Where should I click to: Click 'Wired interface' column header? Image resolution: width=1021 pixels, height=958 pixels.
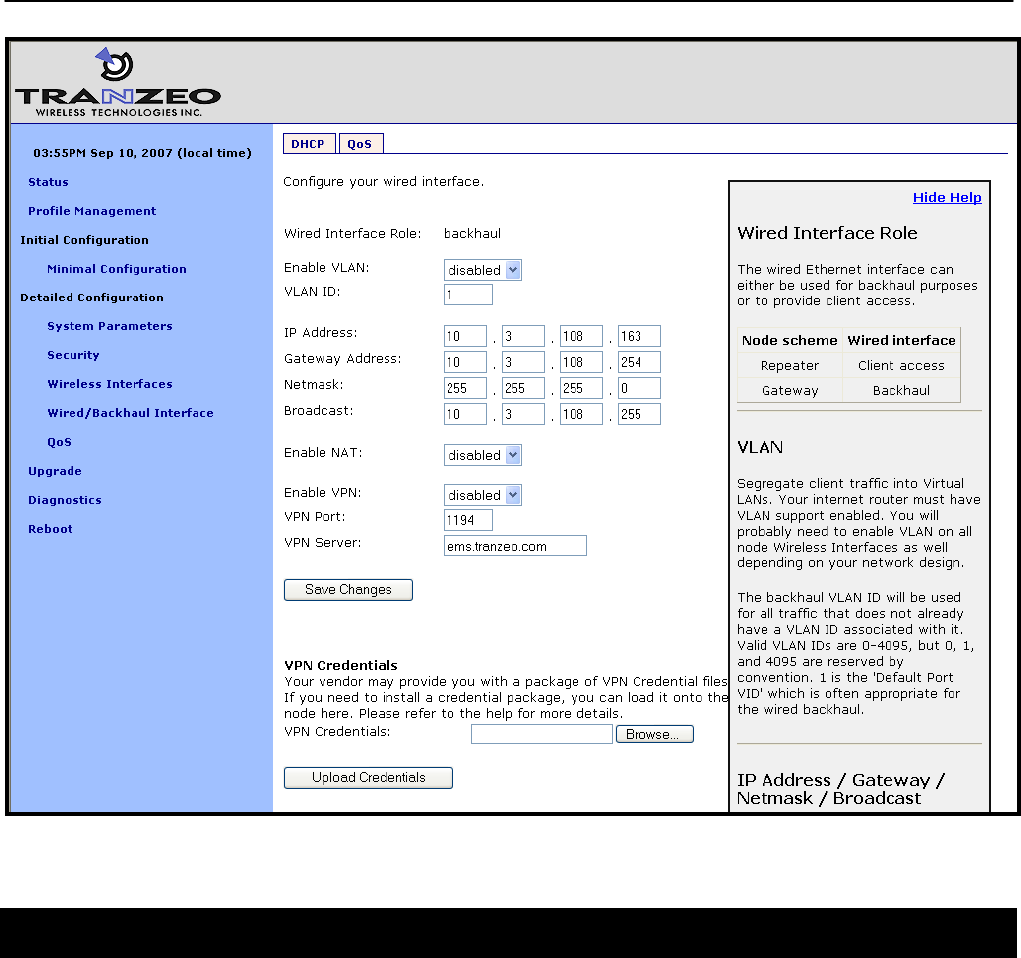[901, 340]
